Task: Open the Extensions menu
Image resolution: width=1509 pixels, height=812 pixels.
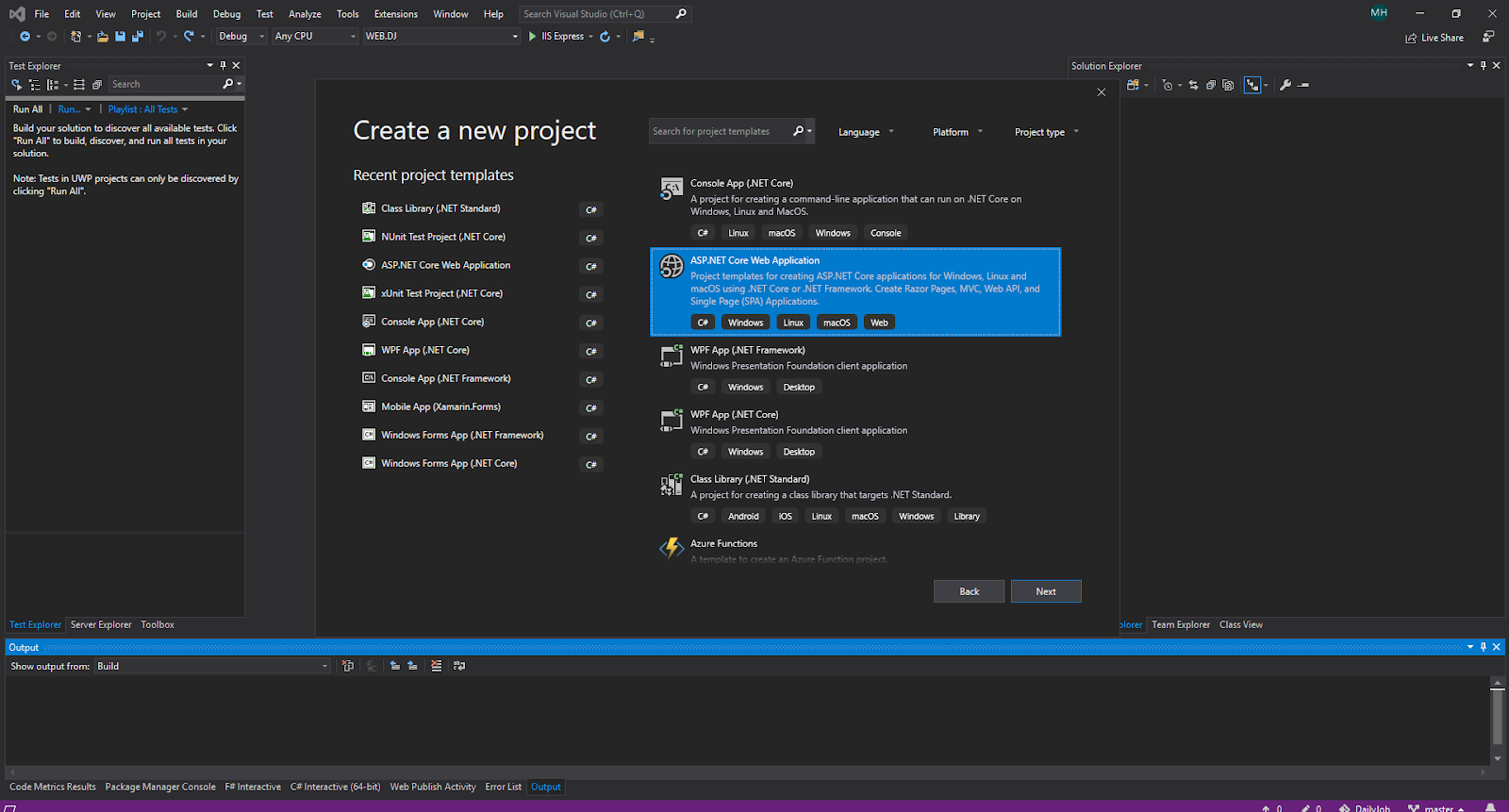Action: [x=395, y=14]
